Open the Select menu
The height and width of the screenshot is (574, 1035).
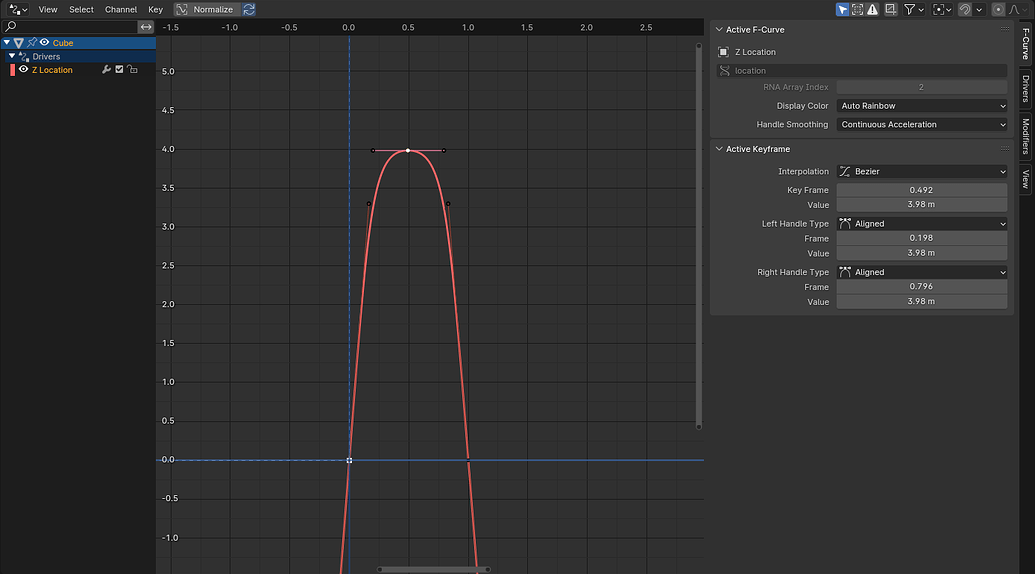(81, 9)
